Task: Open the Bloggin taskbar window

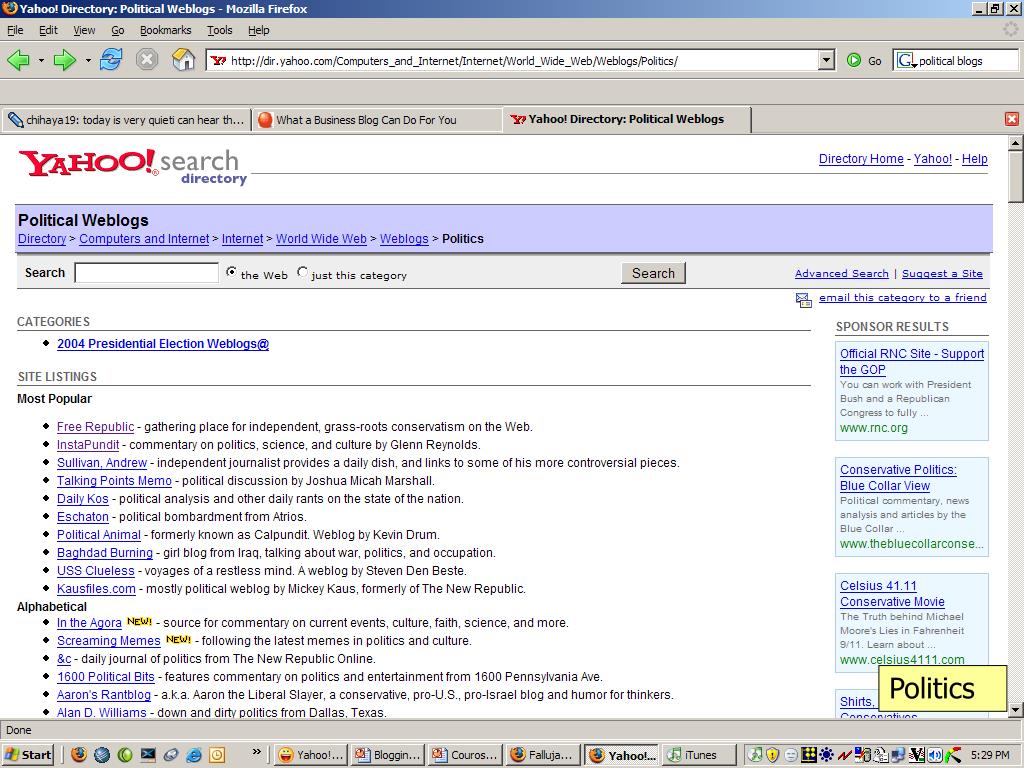Action: click(388, 755)
